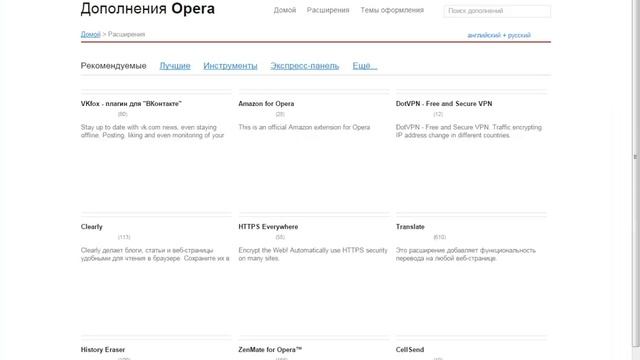Viewport: 640px width, 360px height.
Task: Open the английский + русский language selector
Action: pyautogui.click(x=499, y=35)
